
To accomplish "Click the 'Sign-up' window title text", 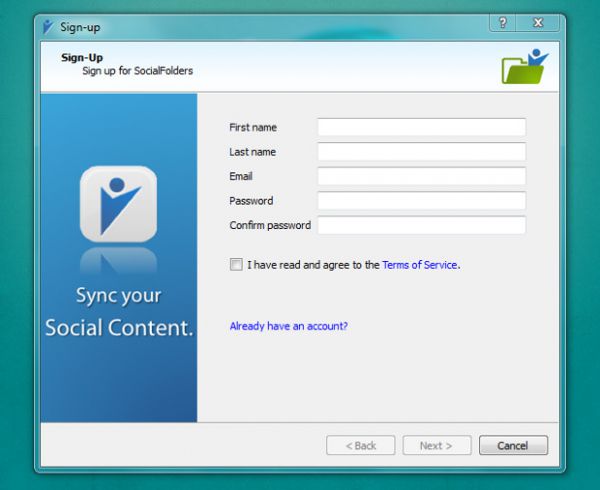I will click(x=80, y=27).
